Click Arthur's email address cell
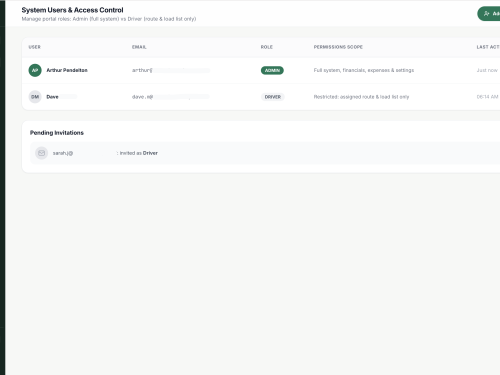 click(x=171, y=70)
